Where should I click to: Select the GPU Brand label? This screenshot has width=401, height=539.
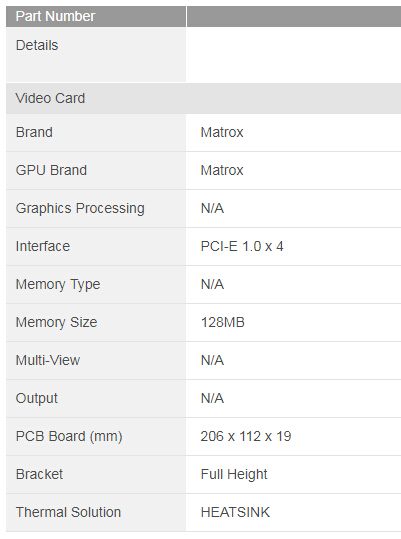(x=51, y=170)
